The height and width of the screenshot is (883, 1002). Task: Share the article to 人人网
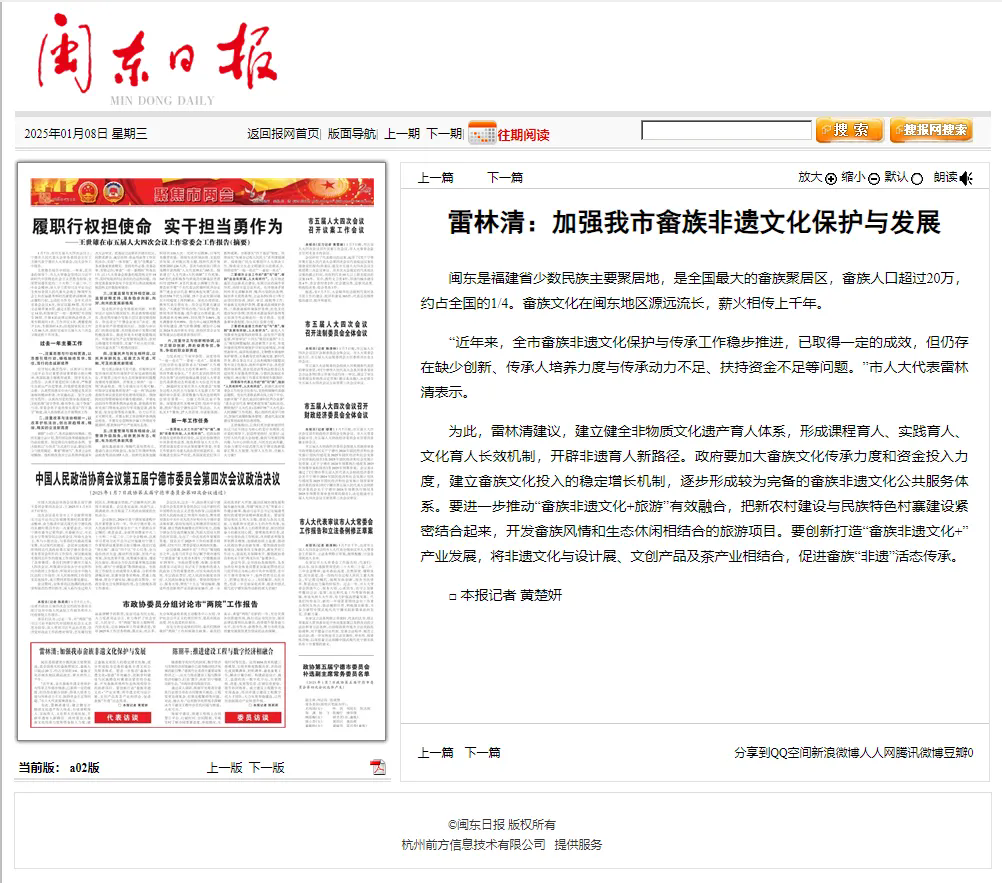[x=877, y=753]
